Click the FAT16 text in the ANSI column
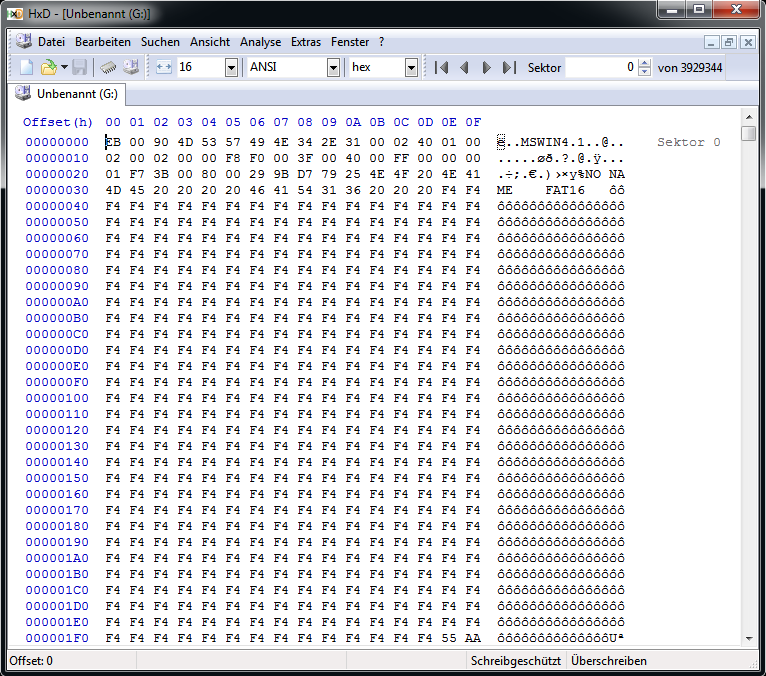 (565, 190)
